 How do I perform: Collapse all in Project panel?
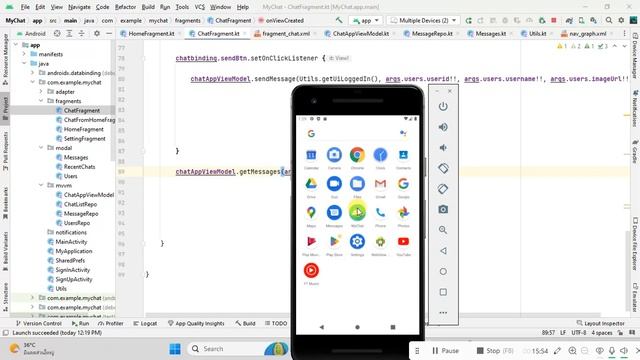[x=81, y=33]
